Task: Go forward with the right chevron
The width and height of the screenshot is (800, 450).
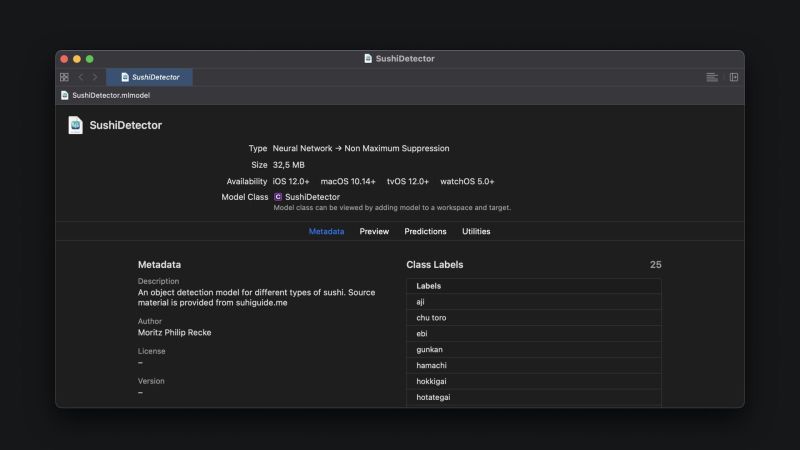Action: pos(95,77)
